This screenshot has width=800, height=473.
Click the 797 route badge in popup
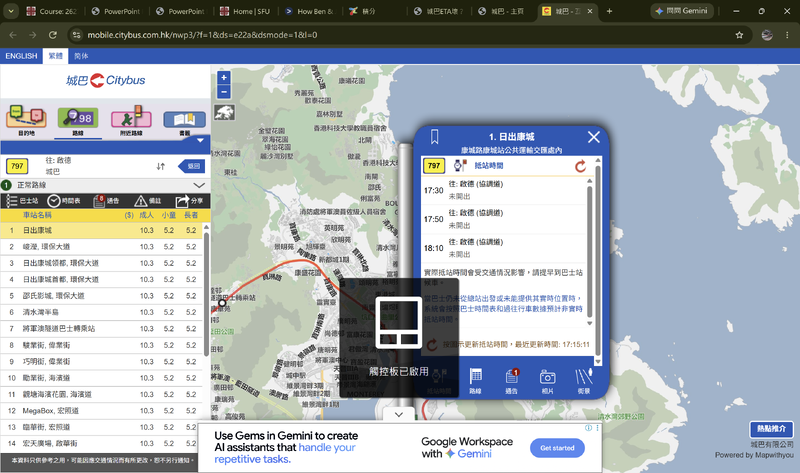(x=434, y=166)
